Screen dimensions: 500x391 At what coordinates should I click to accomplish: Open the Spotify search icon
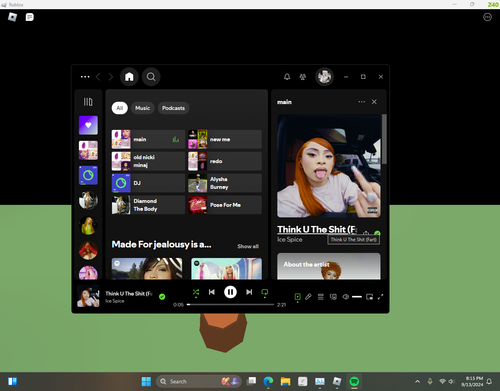point(151,77)
